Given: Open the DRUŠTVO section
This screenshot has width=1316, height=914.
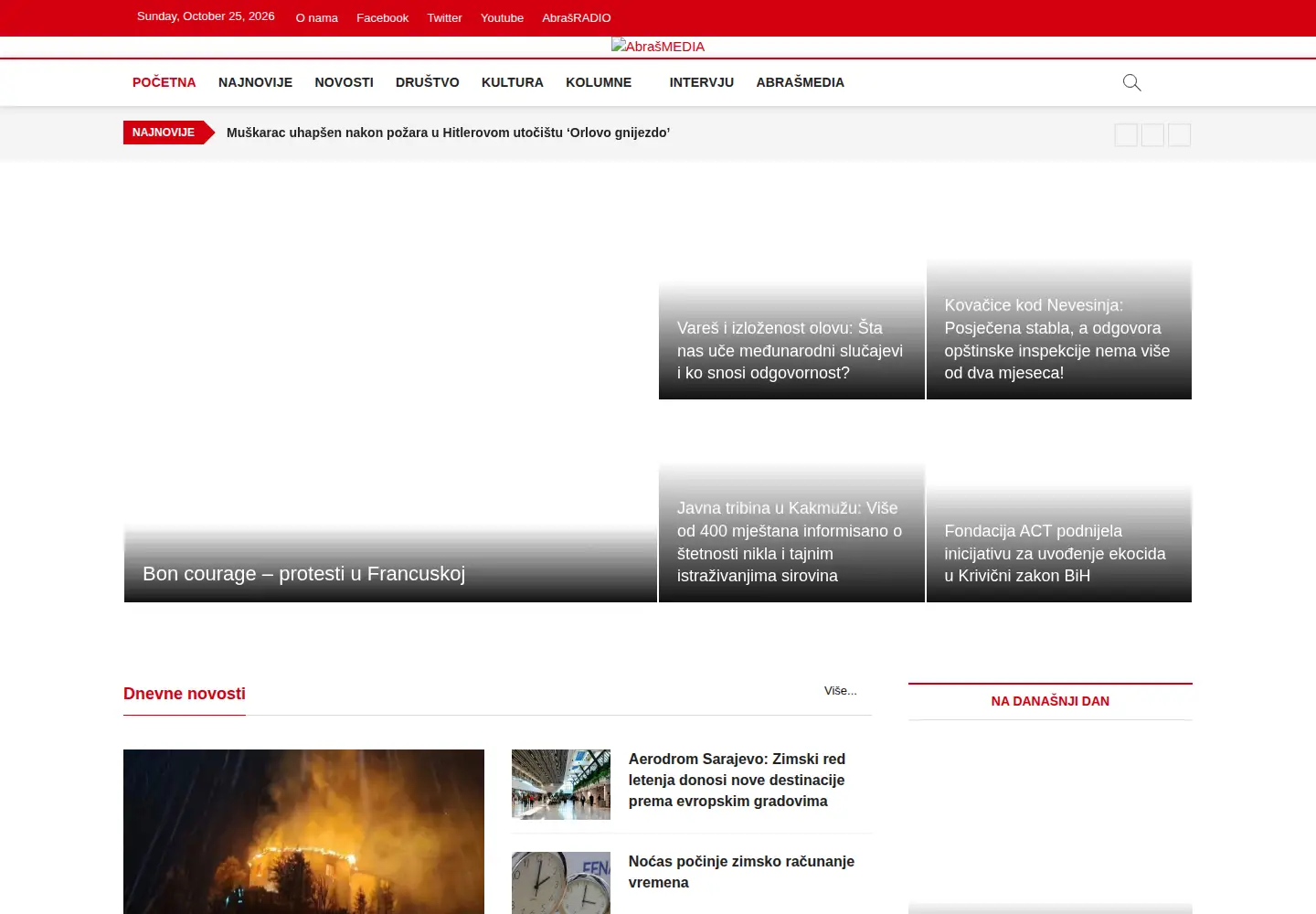Looking at the screenshot, I should [428, 82].
